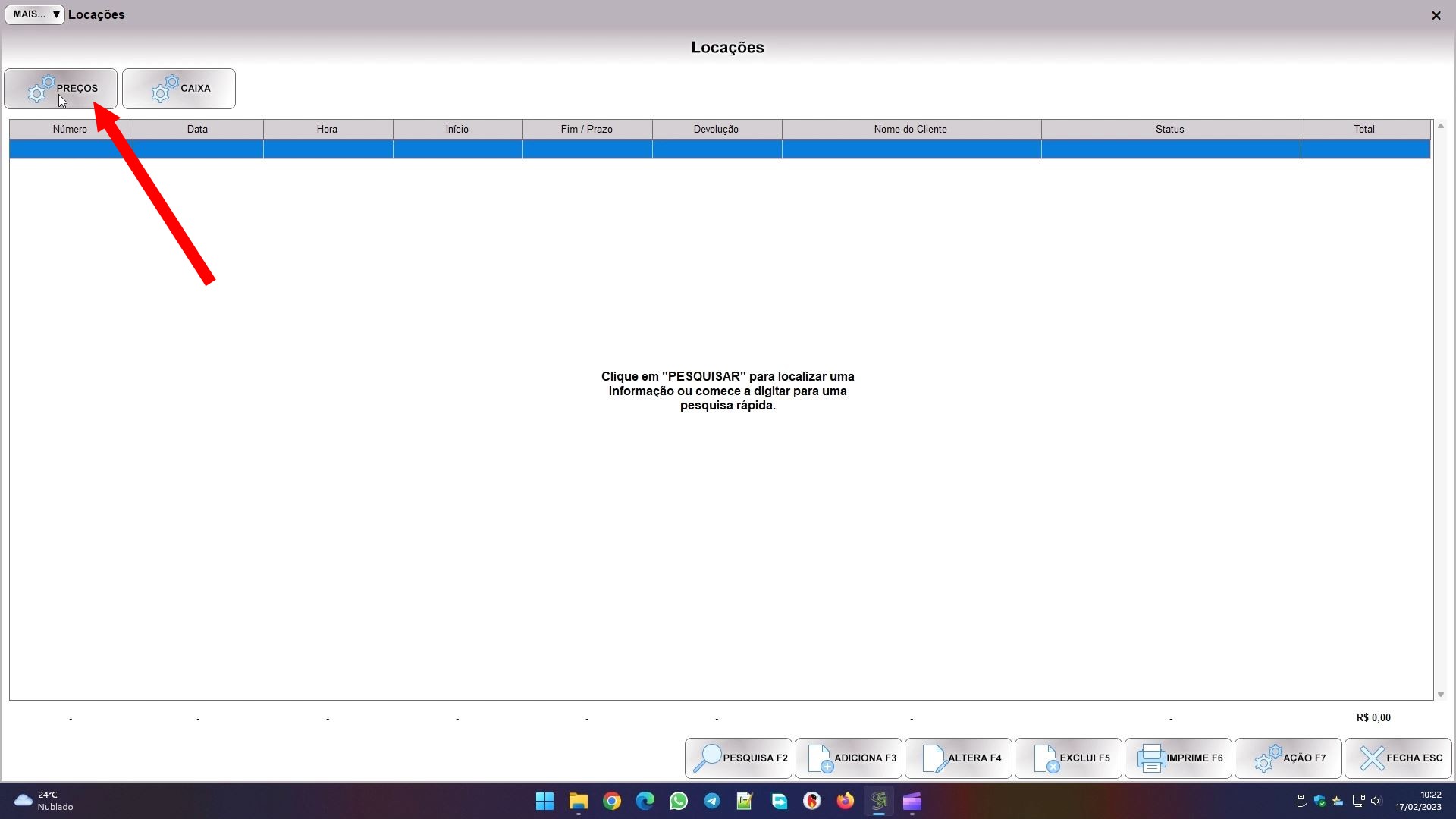The width and height of the screenshot is (1456, 819).
Task: Click the Nome do Cliente column header
Action: pyautogui.click(x=911, y=129)
